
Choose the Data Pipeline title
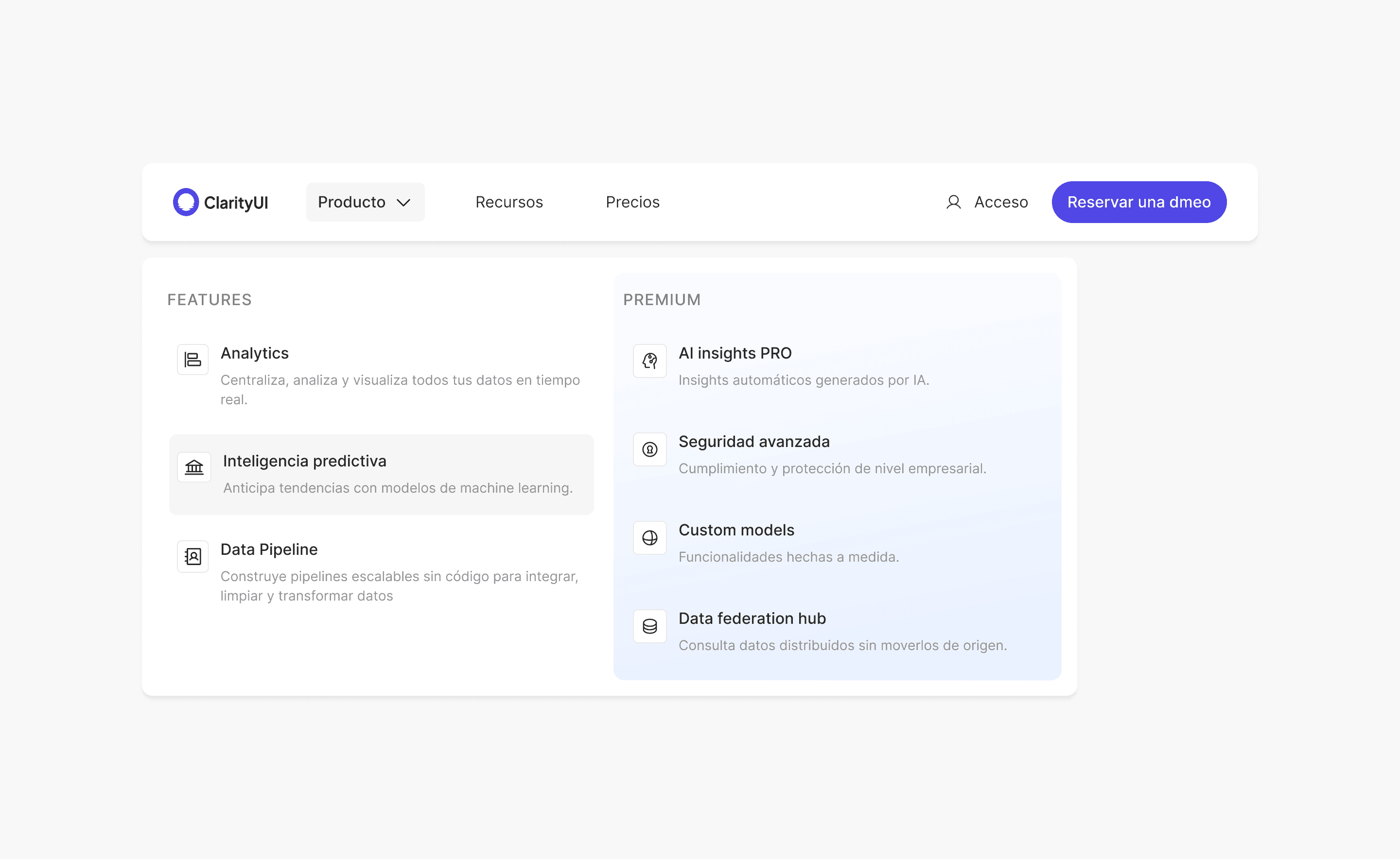tap(269, 550)
